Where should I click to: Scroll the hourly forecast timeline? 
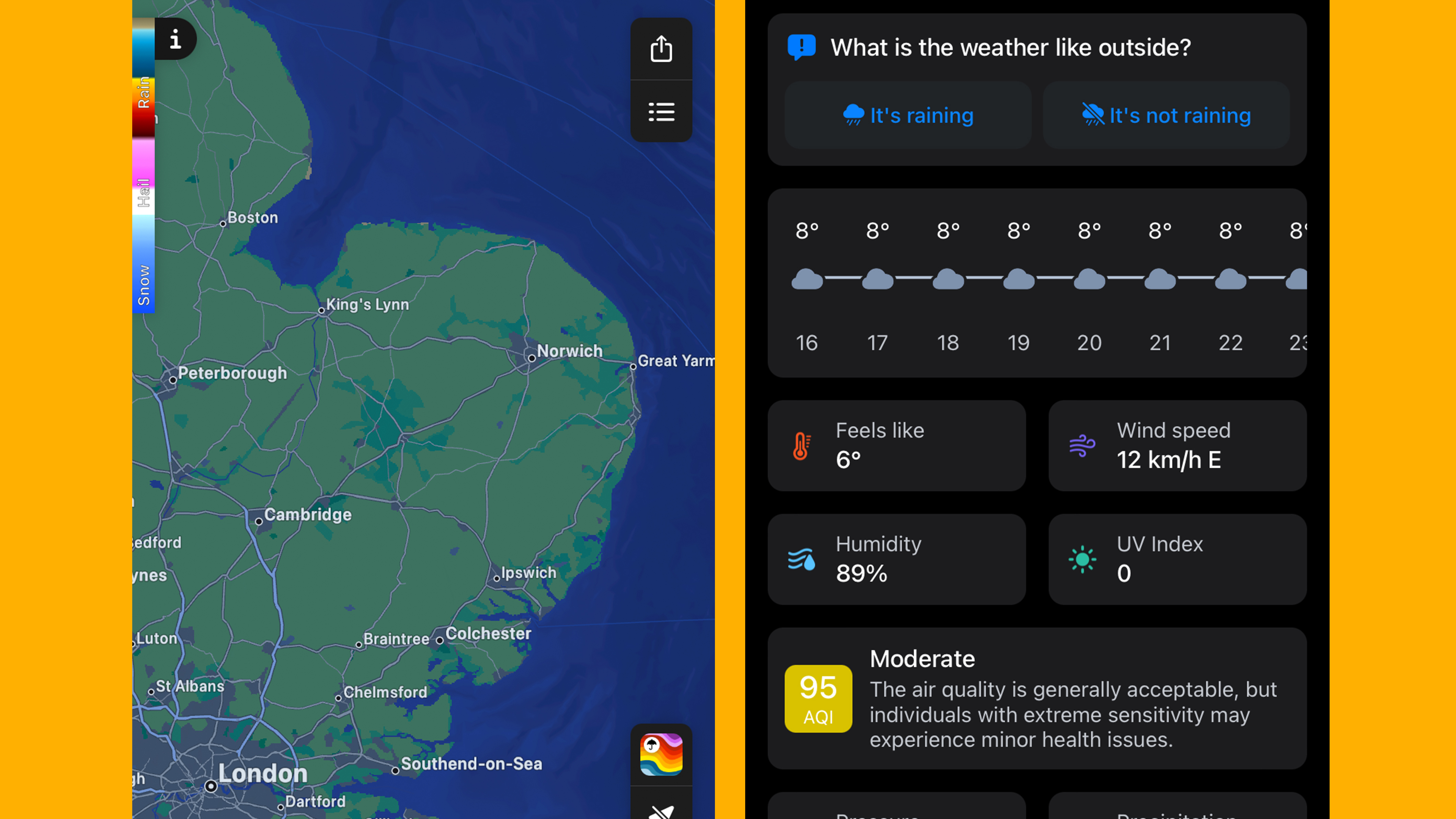tap(1040, 285)
